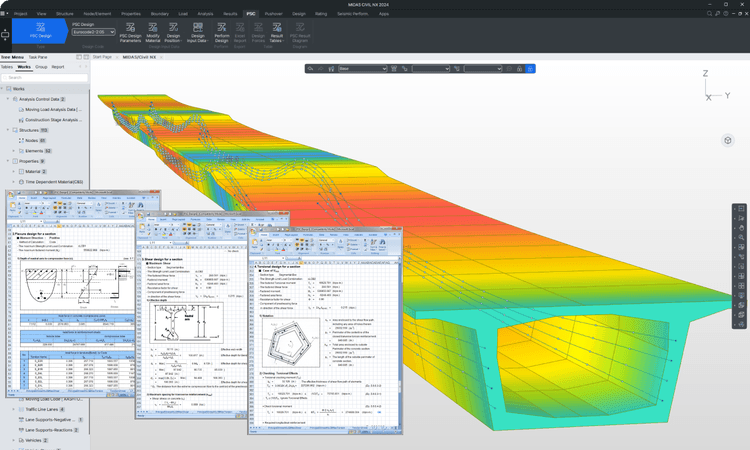Switch to the Results ribbon tab
750x450 pixels.
pos(230,14)
